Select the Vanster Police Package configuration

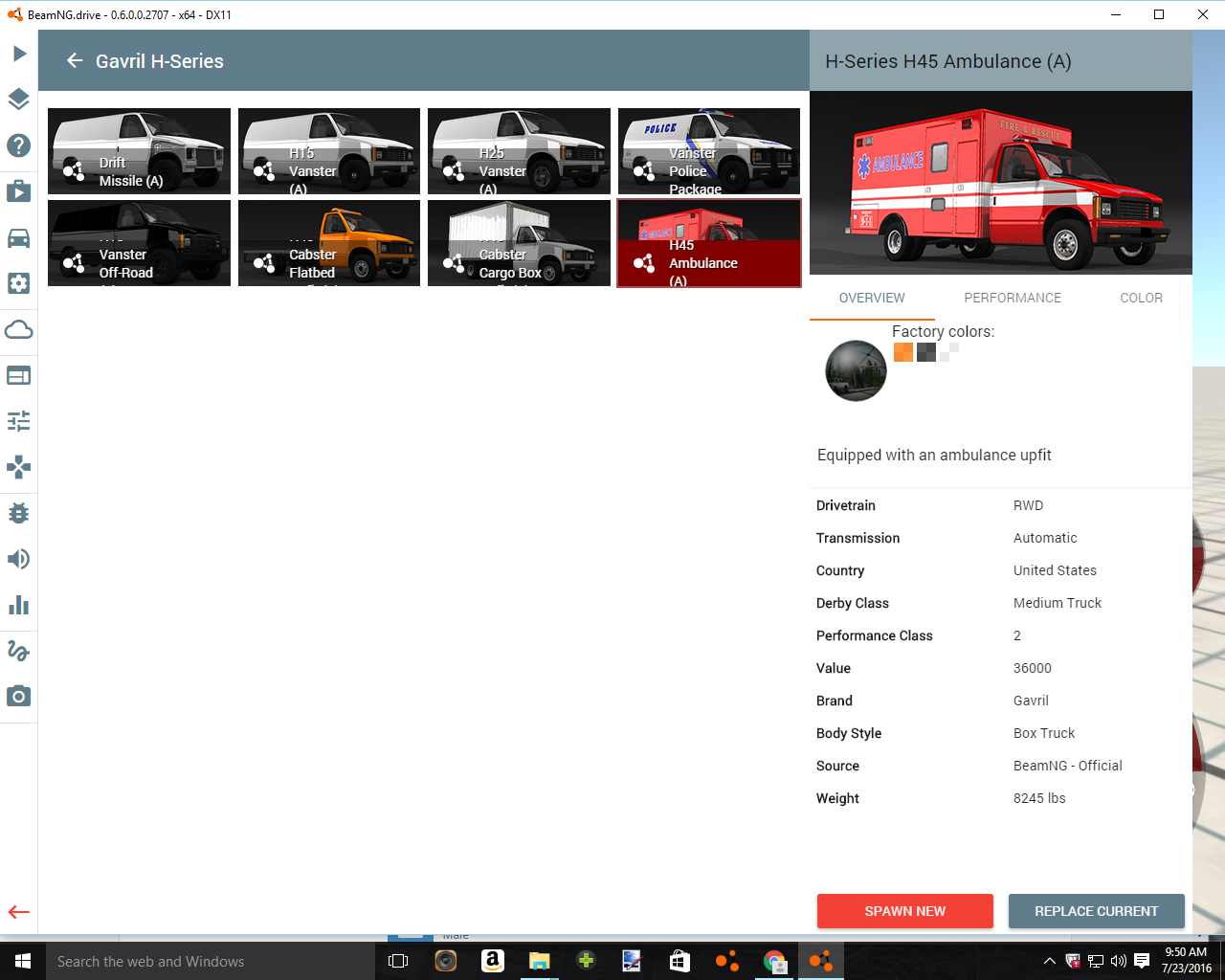pyautogui.click(x=709, y=151)
